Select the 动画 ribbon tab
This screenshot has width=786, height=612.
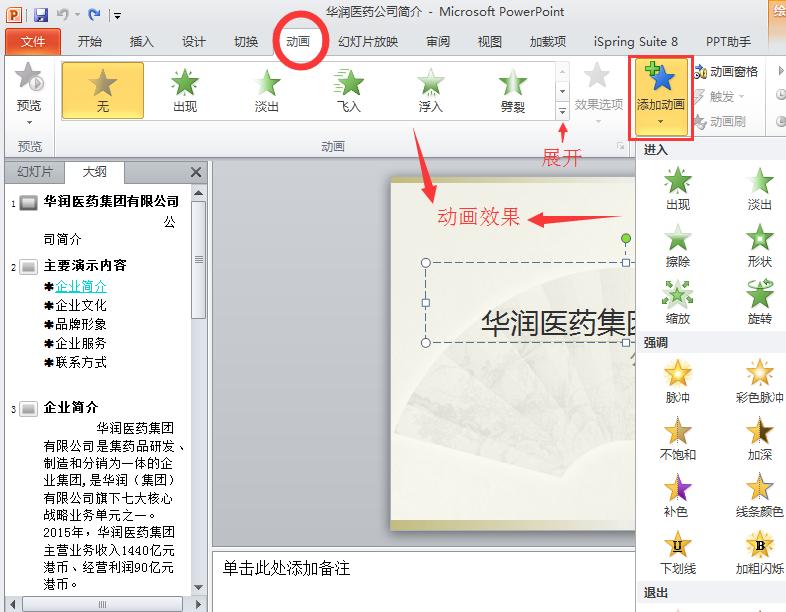[298, 42]
